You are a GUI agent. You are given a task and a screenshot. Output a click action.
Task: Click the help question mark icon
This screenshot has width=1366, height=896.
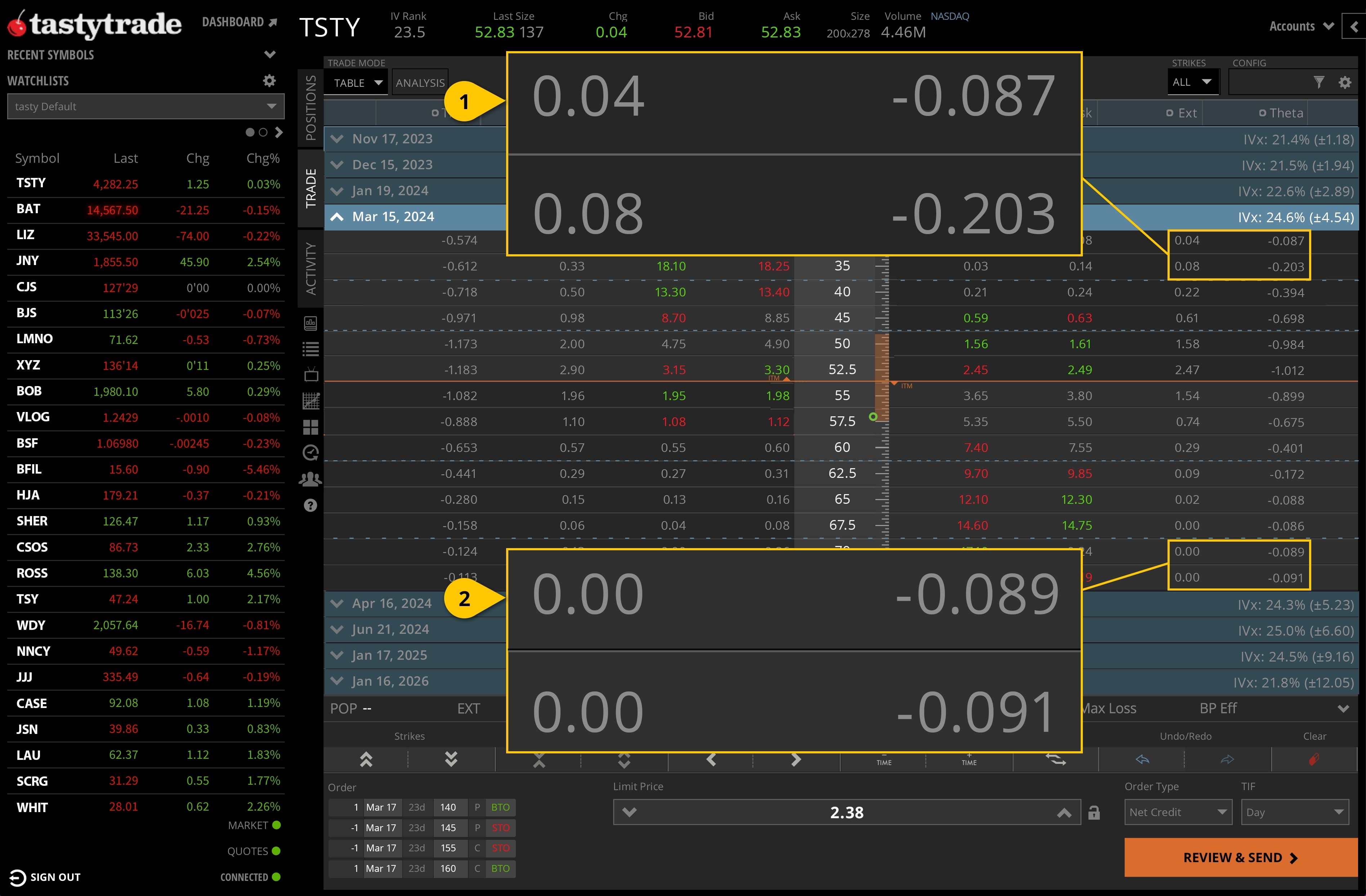[x=311, y=505]
